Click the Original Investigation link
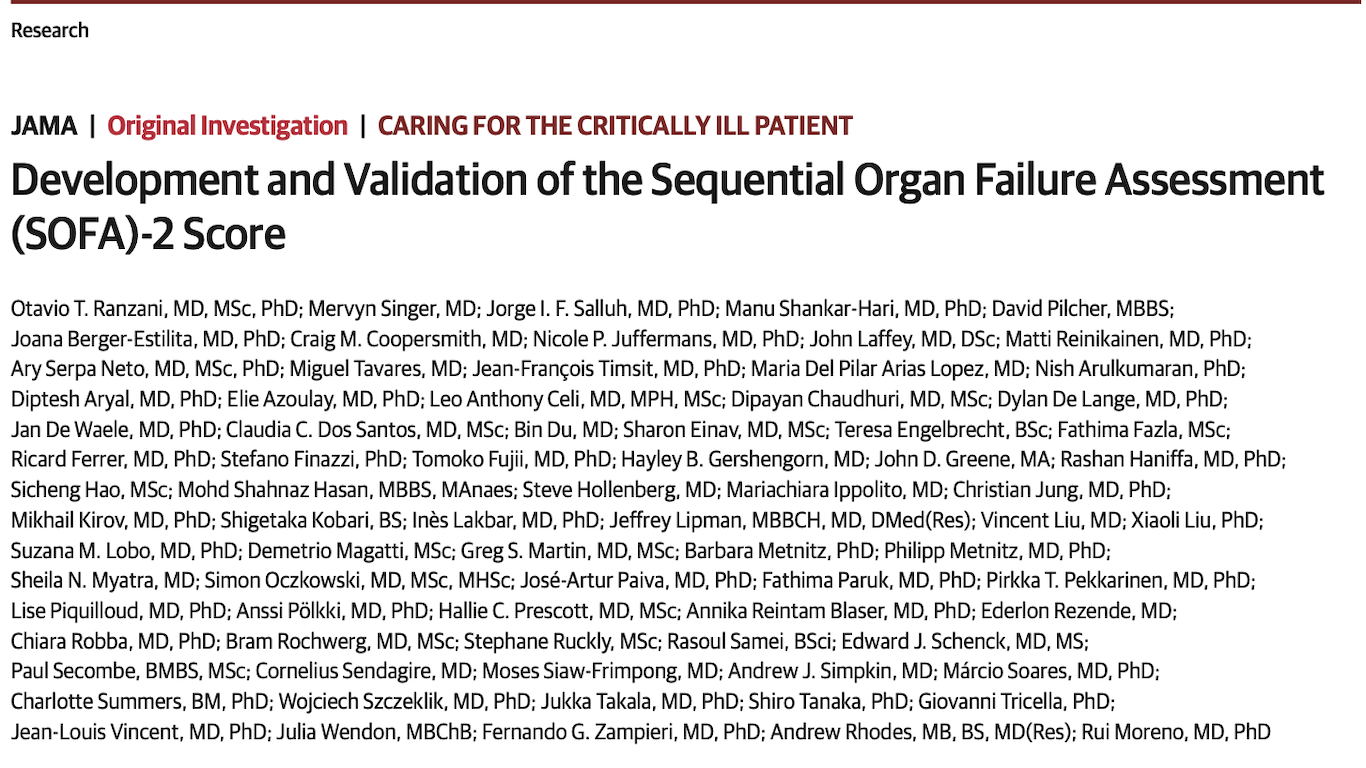Image resolution: width=1366 pixels, height=768 pixels. (x=227, y=126)
